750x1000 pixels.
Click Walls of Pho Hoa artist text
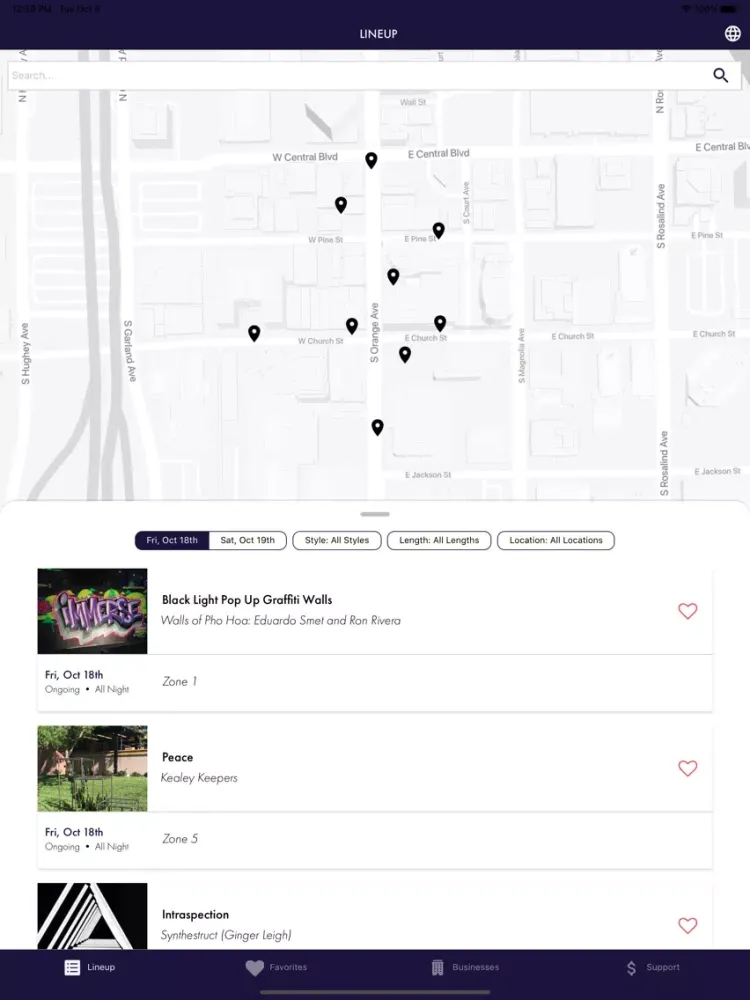click(x=281, y=620)
